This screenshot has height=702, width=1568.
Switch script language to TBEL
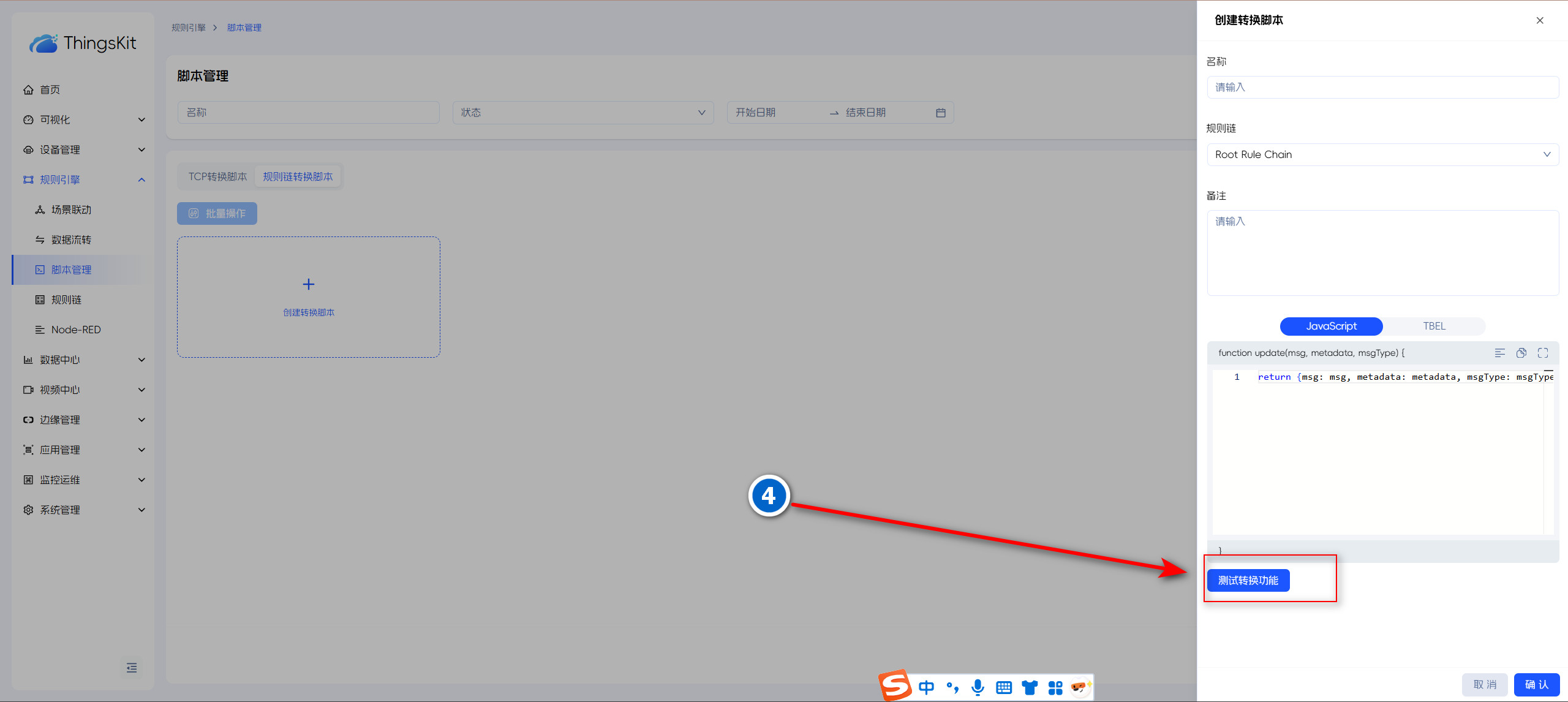(1434, 326)
